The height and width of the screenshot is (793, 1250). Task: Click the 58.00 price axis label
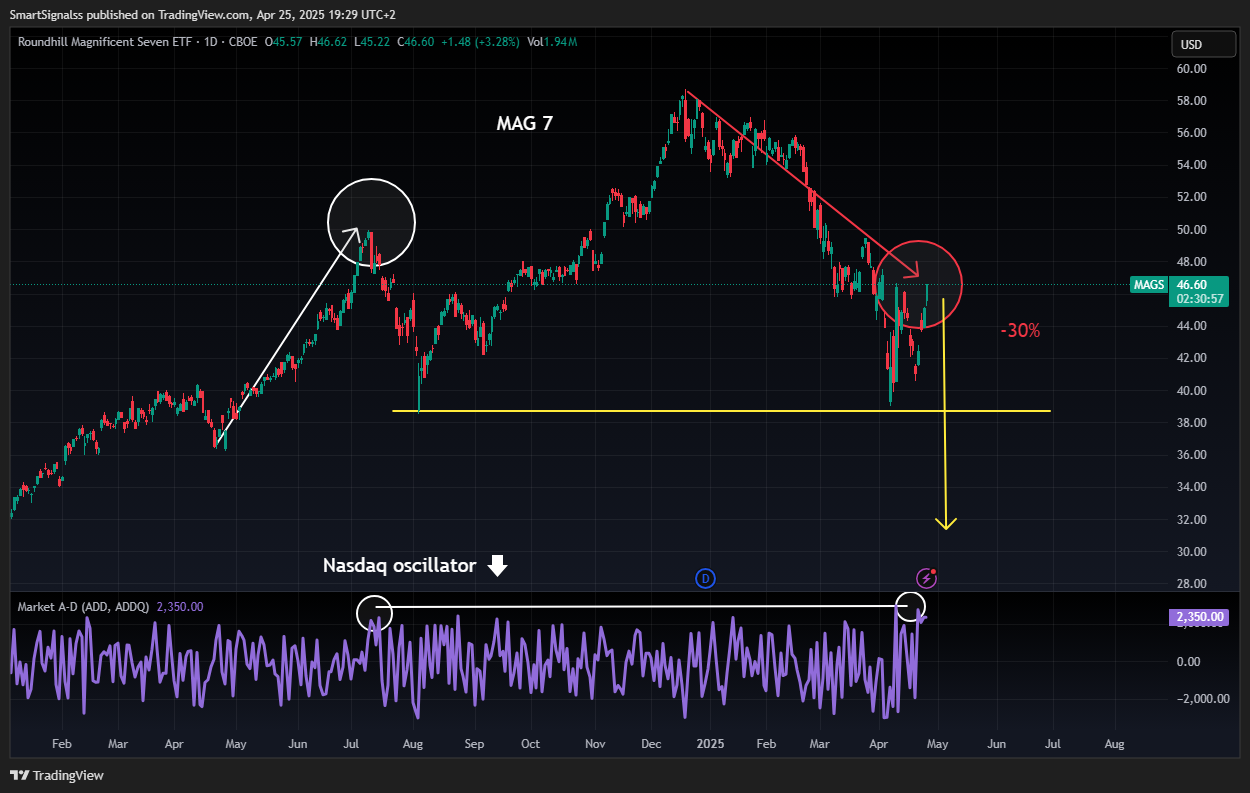[x=1192, y=101]
